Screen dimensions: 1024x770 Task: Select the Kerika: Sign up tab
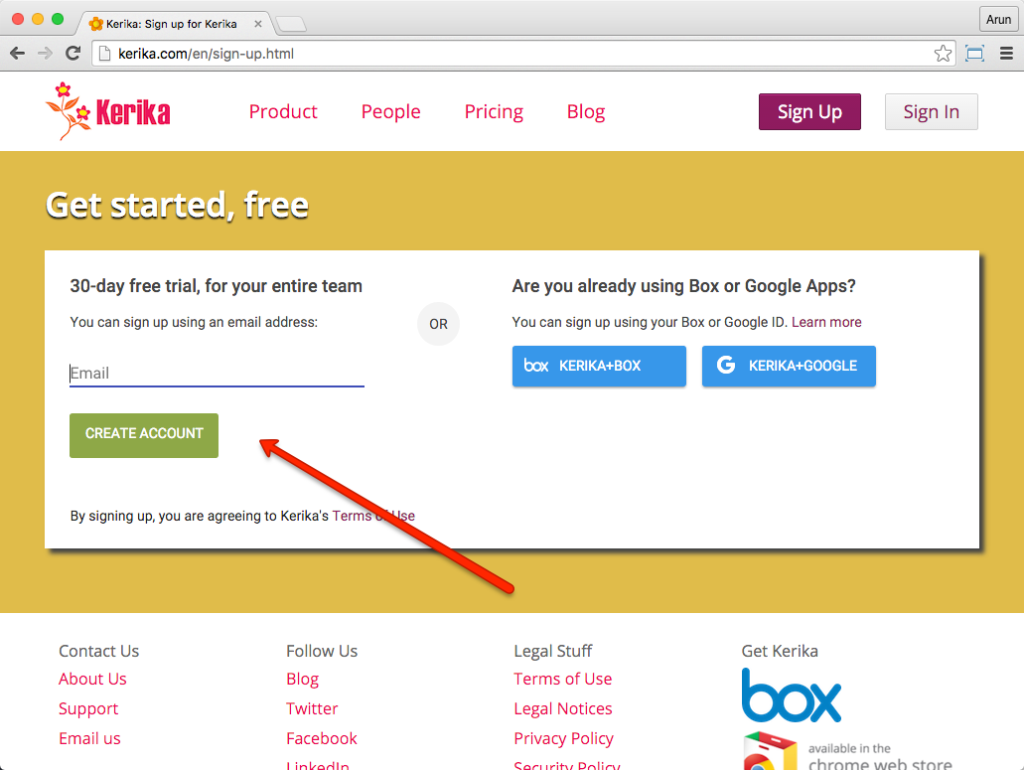[171, 24]
